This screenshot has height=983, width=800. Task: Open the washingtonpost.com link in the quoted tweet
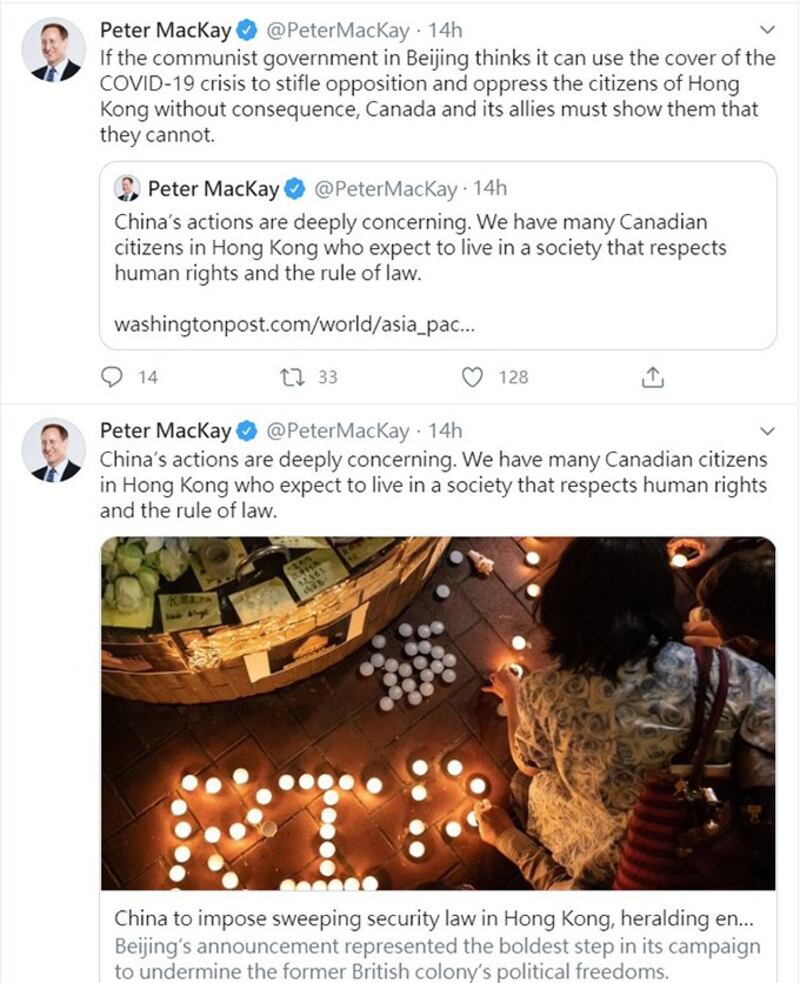pyautogui.click(x=293, y=325)
